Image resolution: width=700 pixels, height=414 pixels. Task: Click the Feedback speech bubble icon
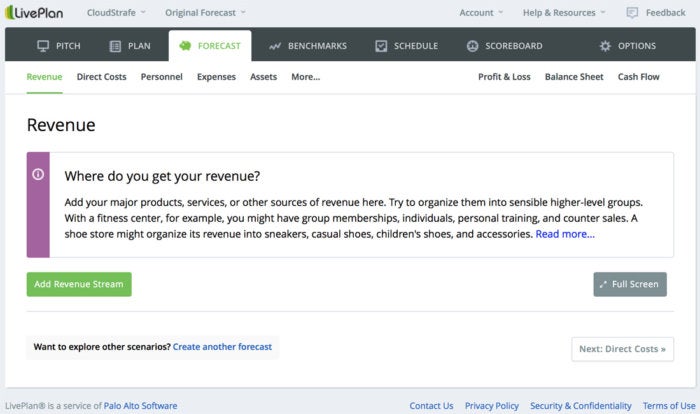click(x=632, y=13)
